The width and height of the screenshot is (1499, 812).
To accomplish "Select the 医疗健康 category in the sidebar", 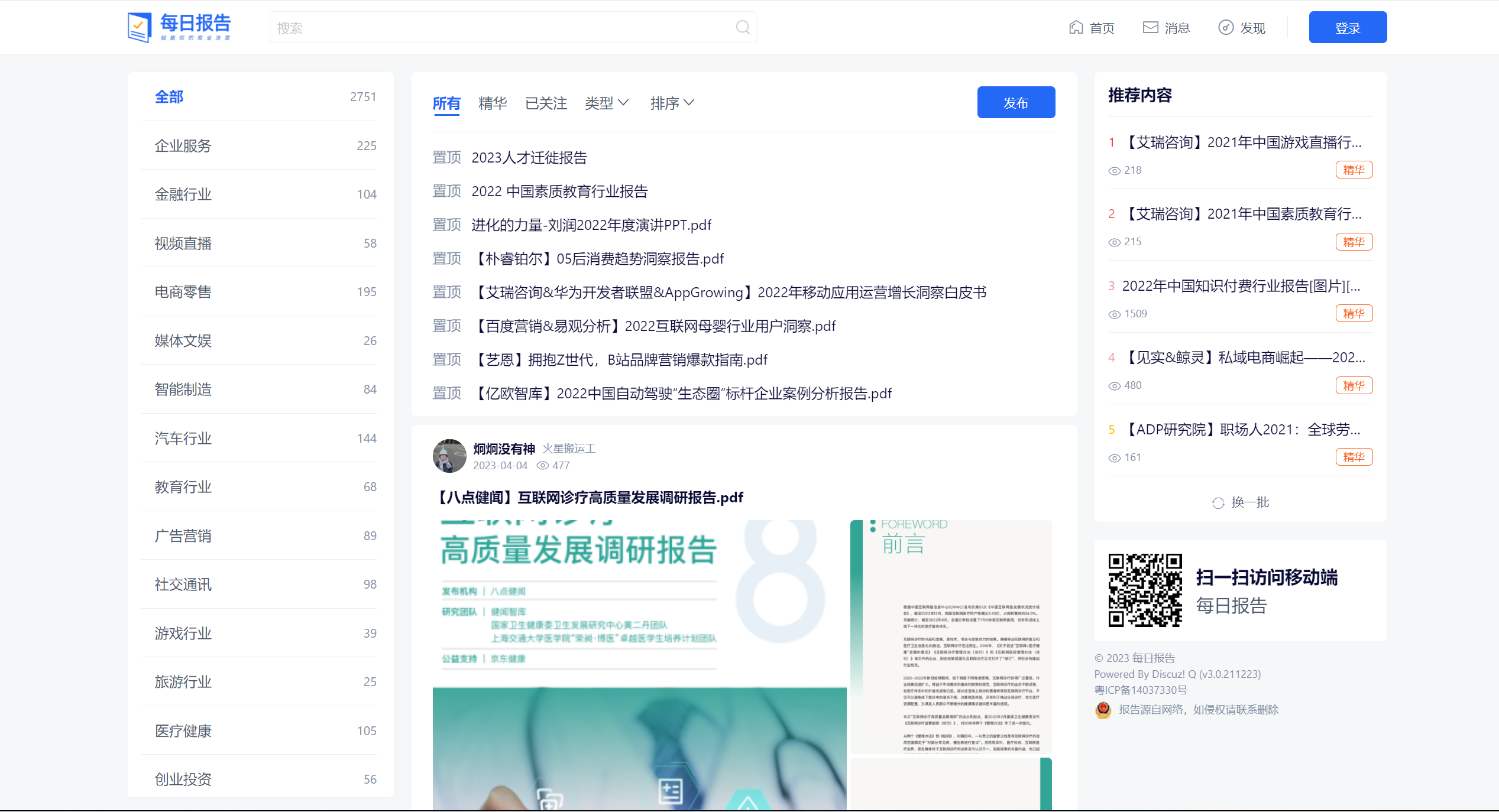I will pyautogui.click(x=183, y=731).
